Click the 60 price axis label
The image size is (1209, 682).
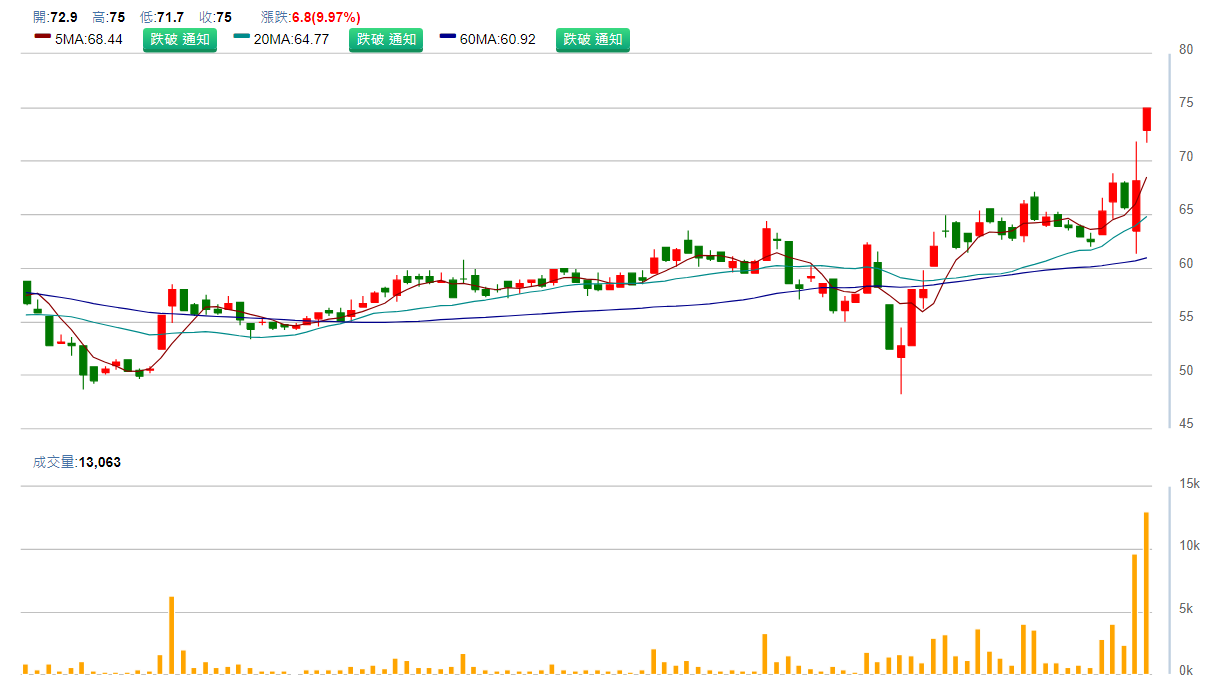tap(1187, 264)
